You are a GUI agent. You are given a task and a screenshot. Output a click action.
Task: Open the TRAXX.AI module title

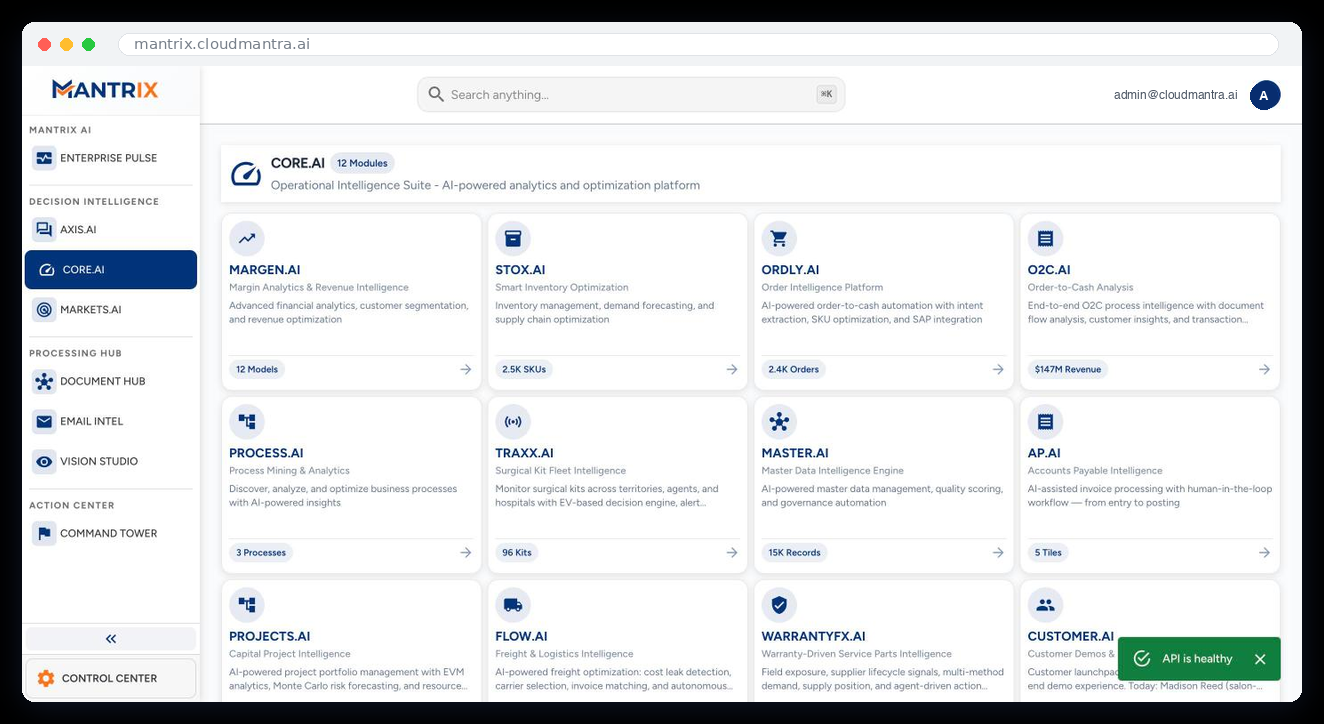click(x=524, y=453)
